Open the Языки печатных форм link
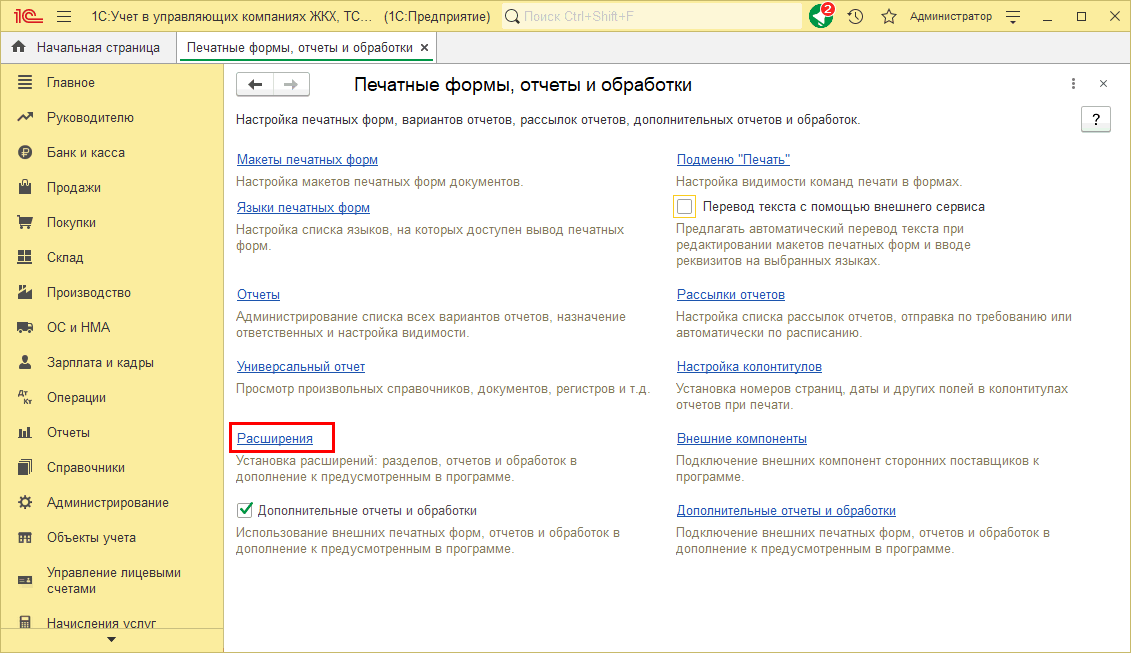The image size is (1131, 653). [x=303, y=208]
